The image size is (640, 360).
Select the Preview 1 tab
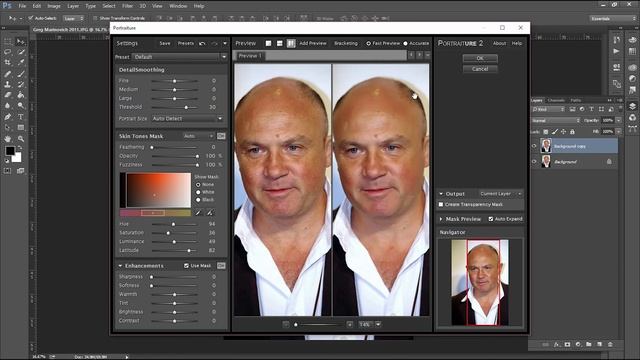click(249, 56)
